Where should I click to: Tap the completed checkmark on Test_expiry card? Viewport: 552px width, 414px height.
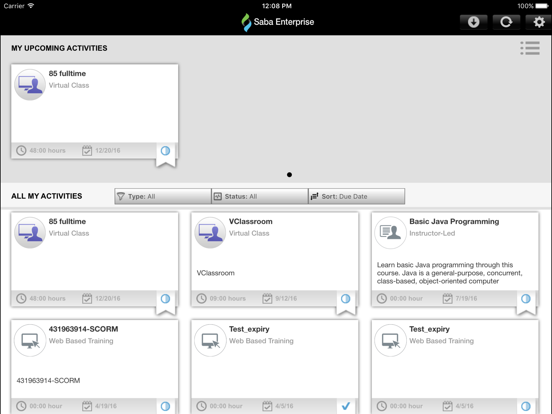click(346, 406)
